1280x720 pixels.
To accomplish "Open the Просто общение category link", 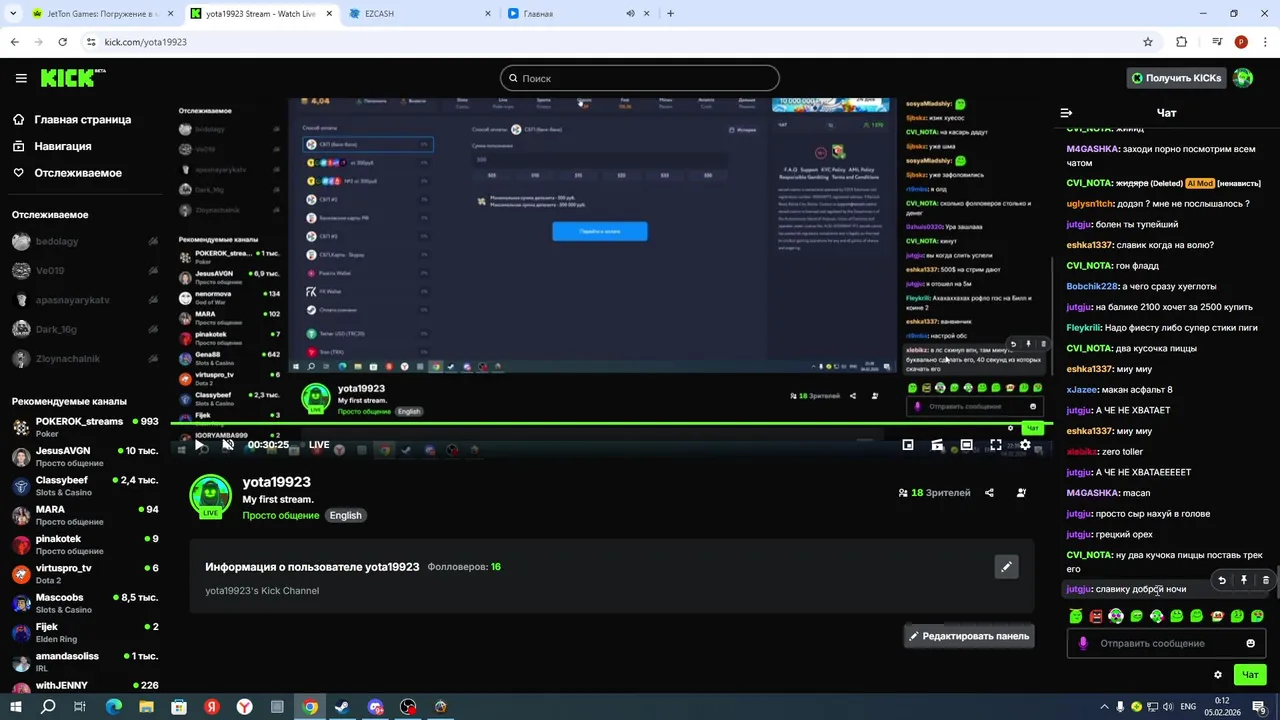I will coord(281,515).
